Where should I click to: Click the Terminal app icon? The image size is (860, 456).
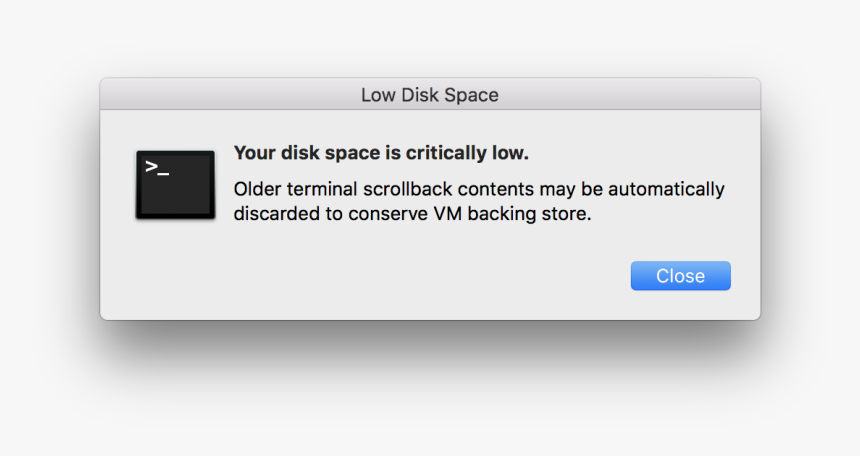pyautogui.click(x=176, y=185)
